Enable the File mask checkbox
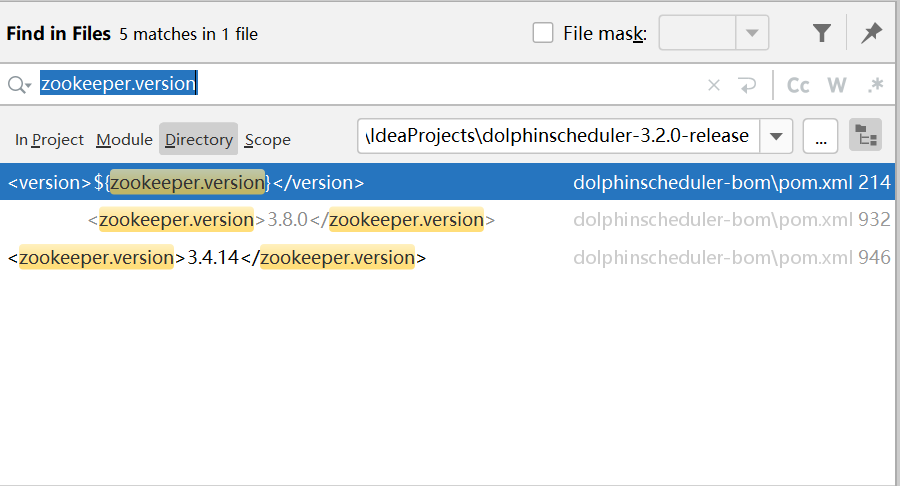Screen dimensions: 900x486 [543, 33]
